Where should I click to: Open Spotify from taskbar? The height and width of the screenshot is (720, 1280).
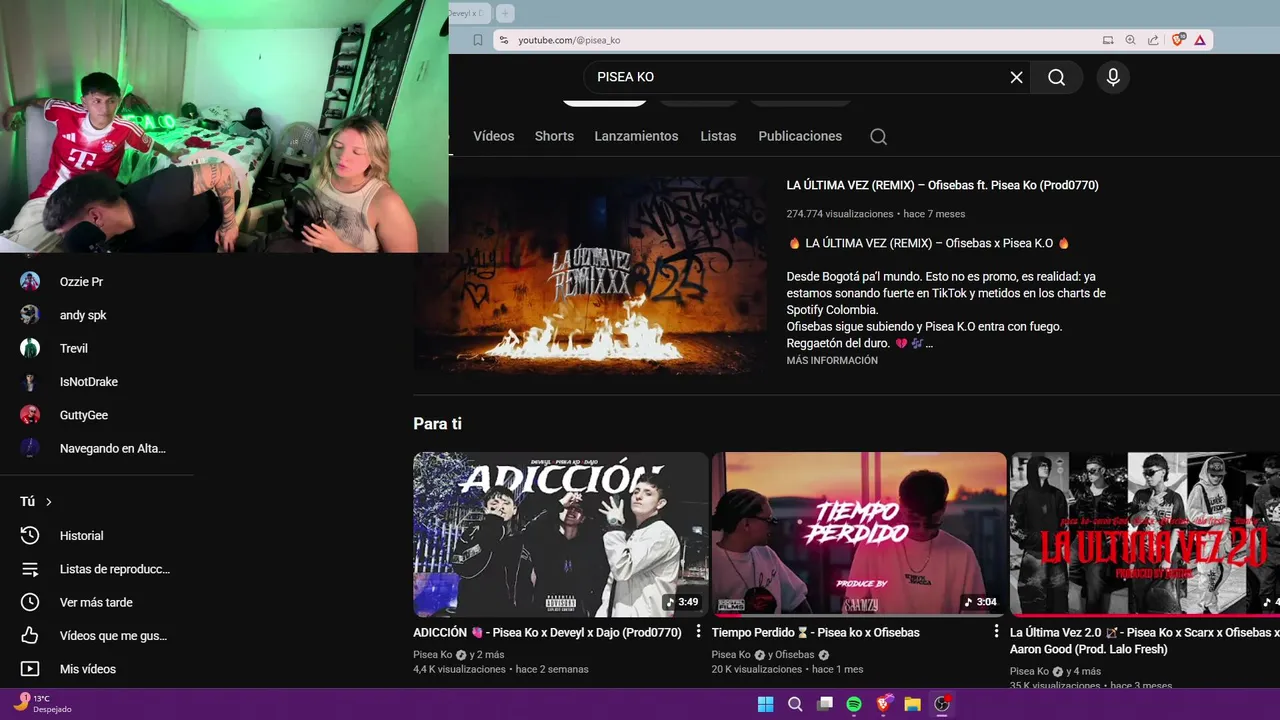tap(854, 704)
